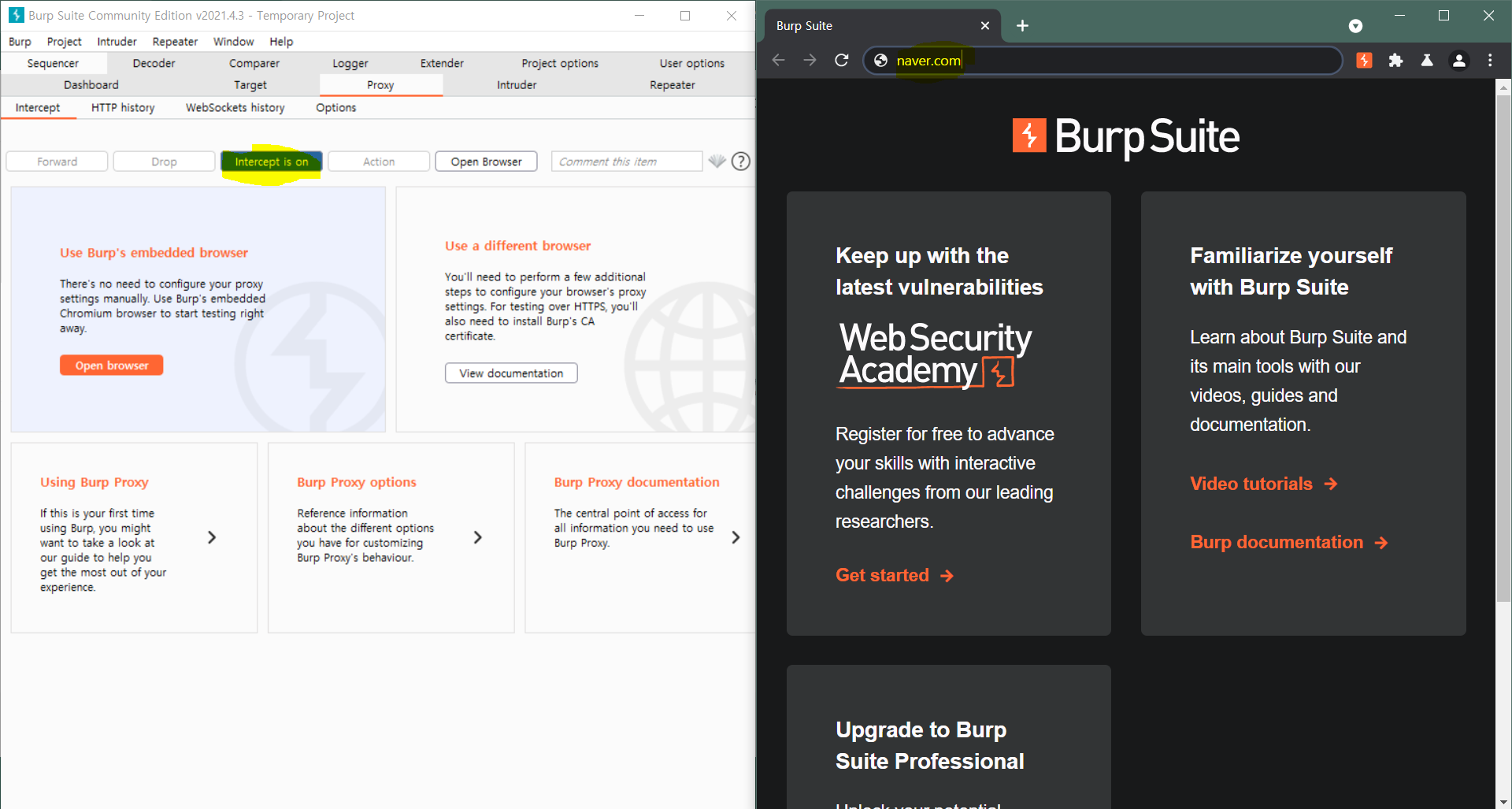Click the site info globe icon in address bar
1512x809 pixels.
pos(880,61)
